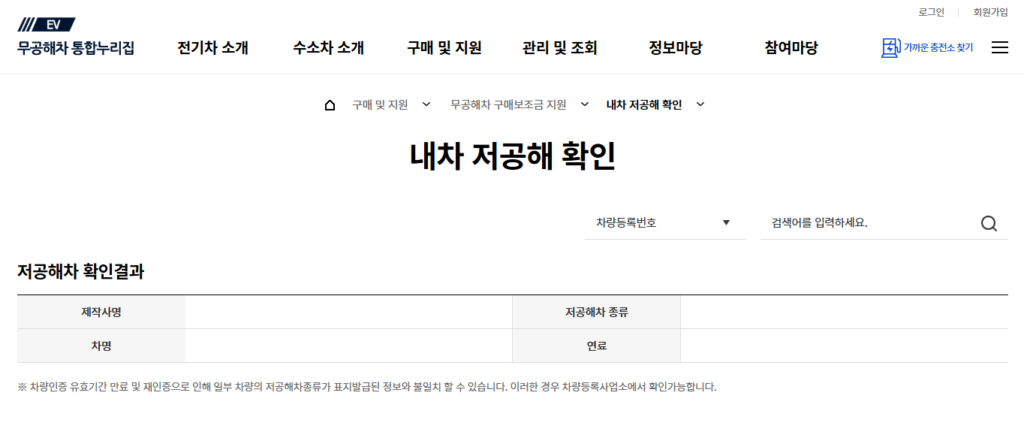This screenshot has height=435, width=1024.
Task: Click the 저공해차 종류 table header cell
Action: point(596,312)
